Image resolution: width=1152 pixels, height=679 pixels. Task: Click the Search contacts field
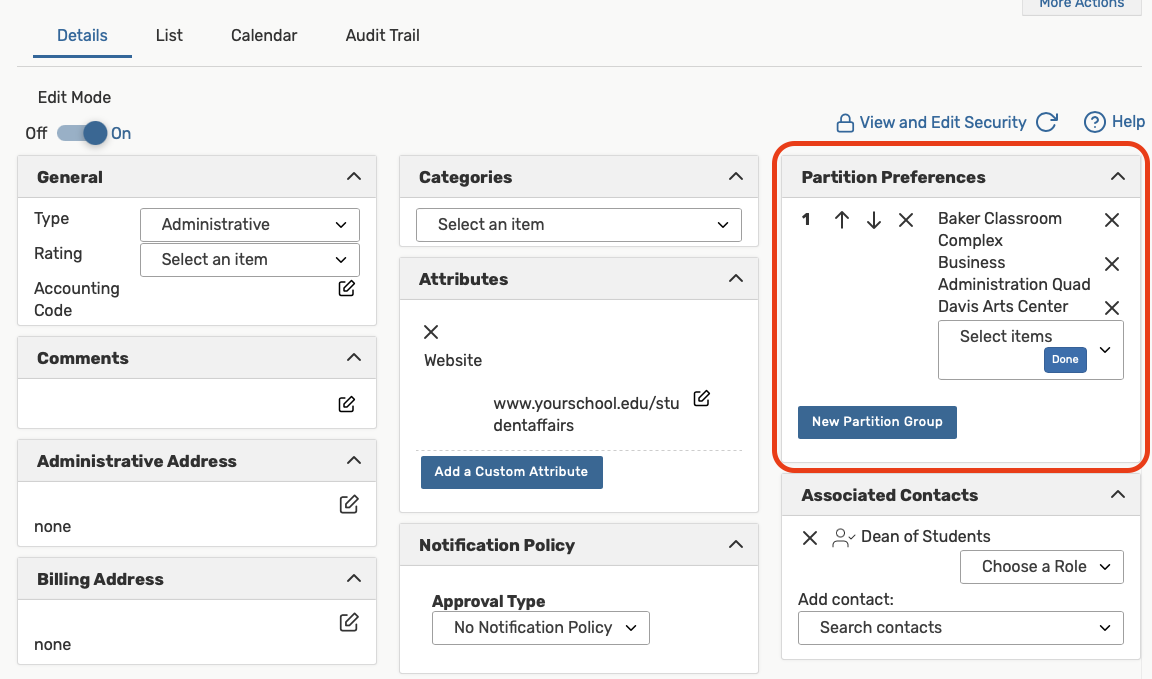(960, 628)
